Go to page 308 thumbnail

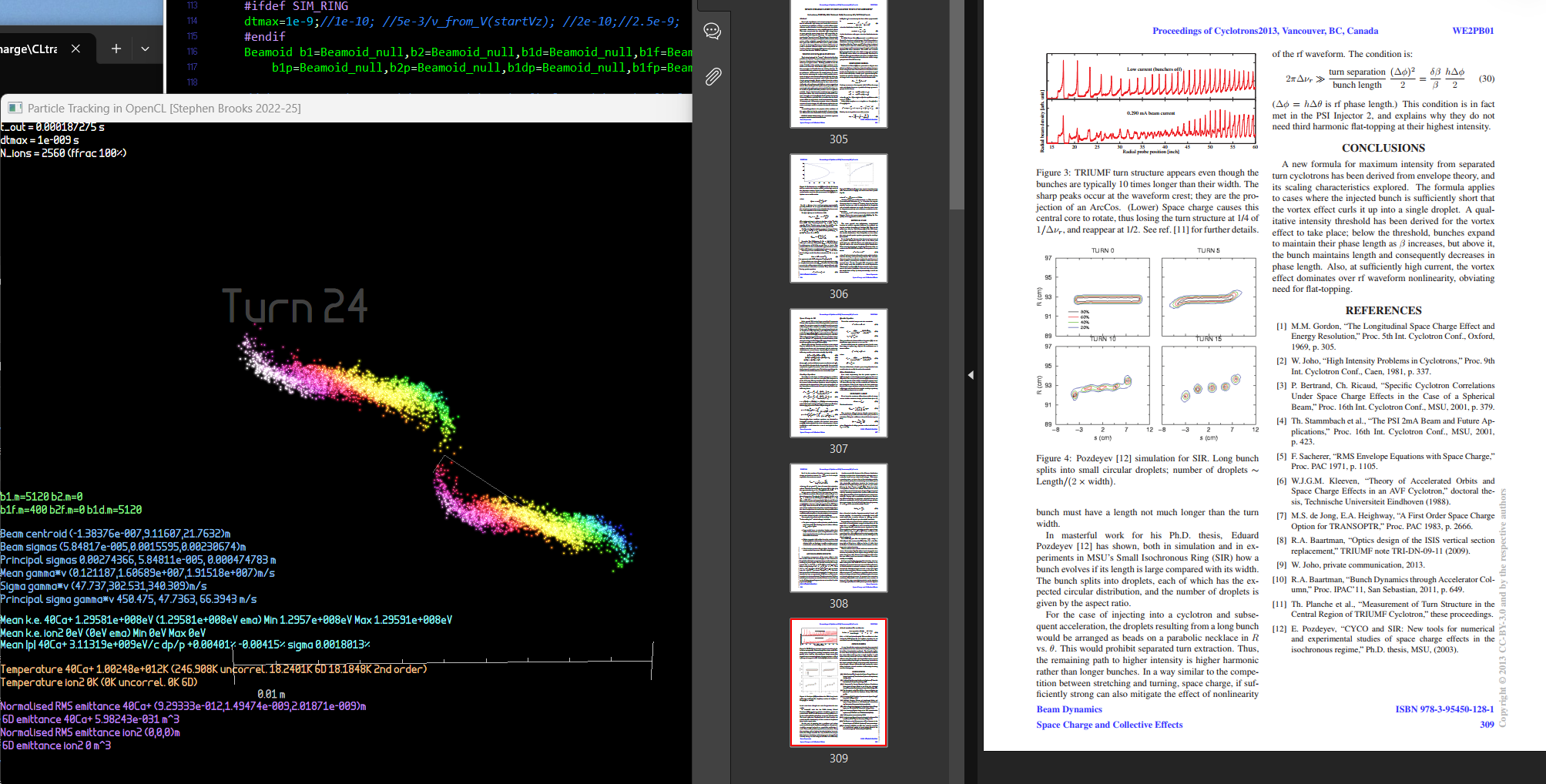pos(838,528)
